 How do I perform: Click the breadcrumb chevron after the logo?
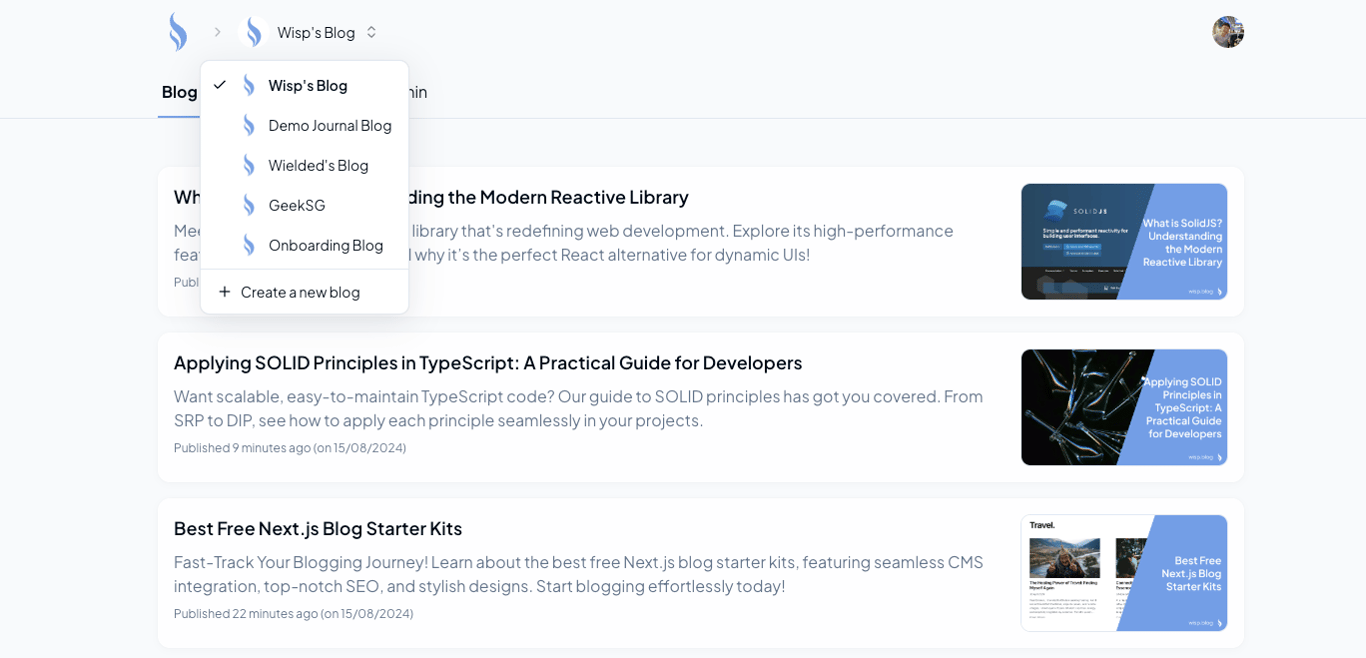218,32
